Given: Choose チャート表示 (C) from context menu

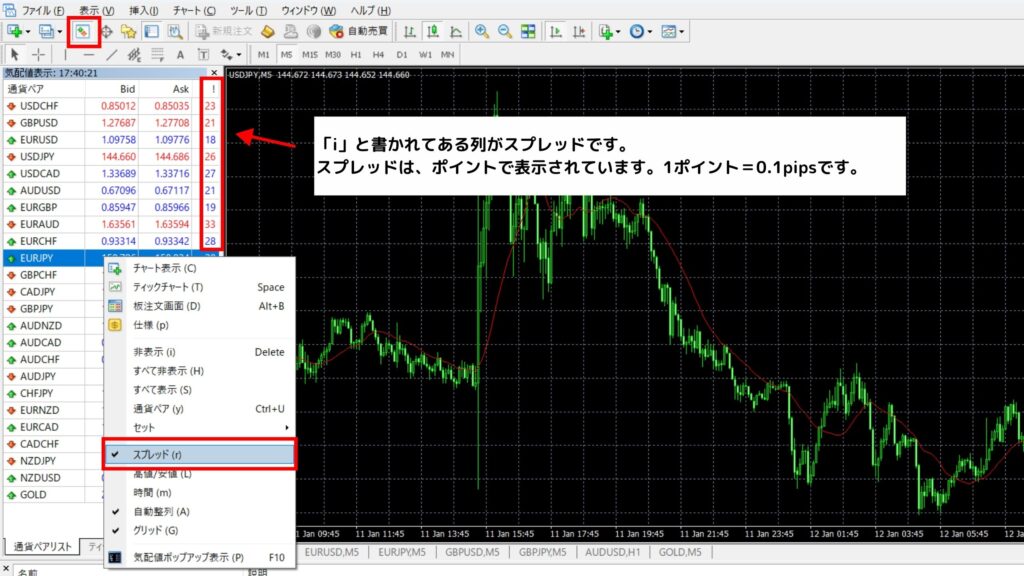Looking at the screenshot, I should point(164,268).
